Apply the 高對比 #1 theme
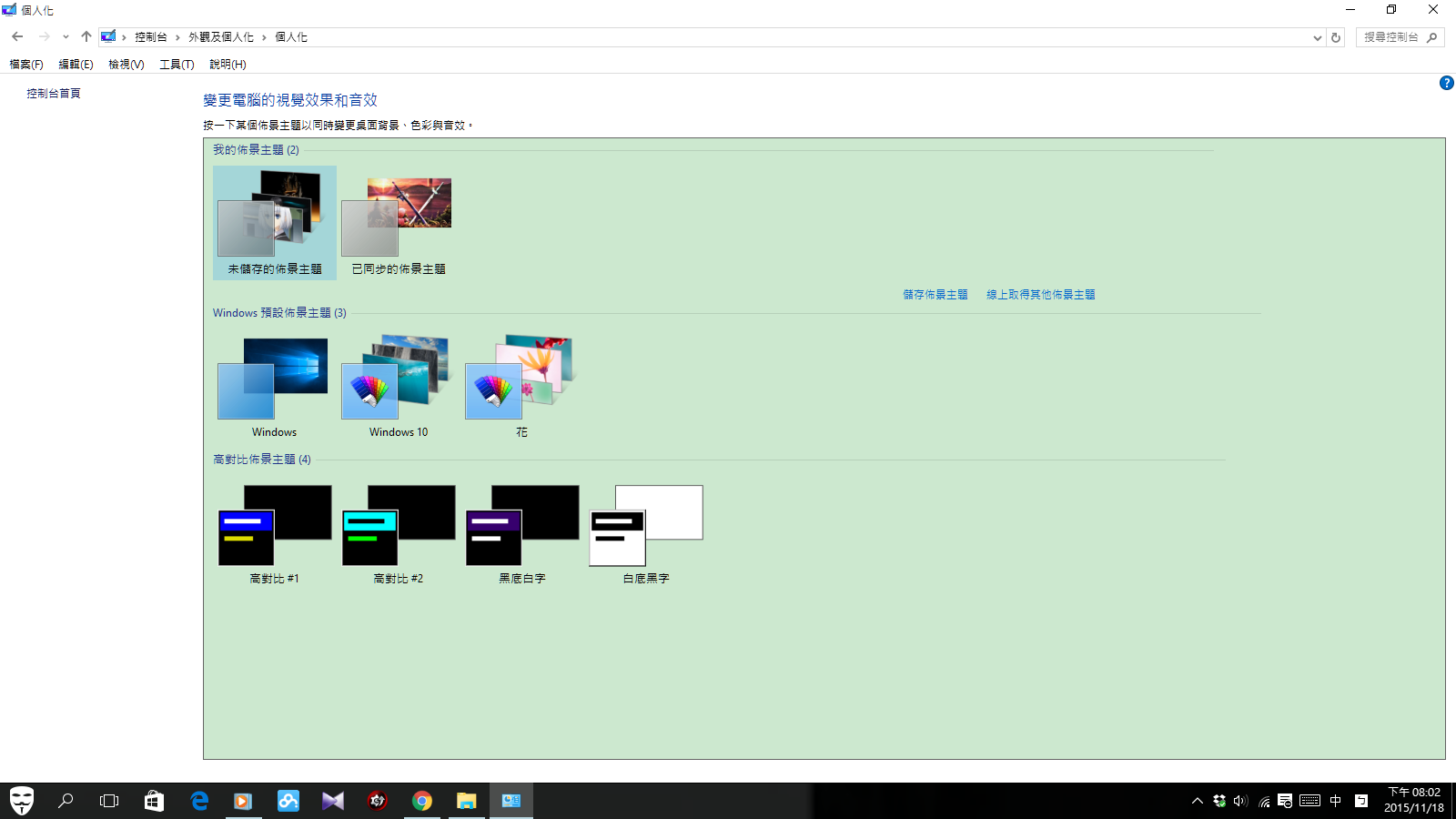 click(274, 533)
